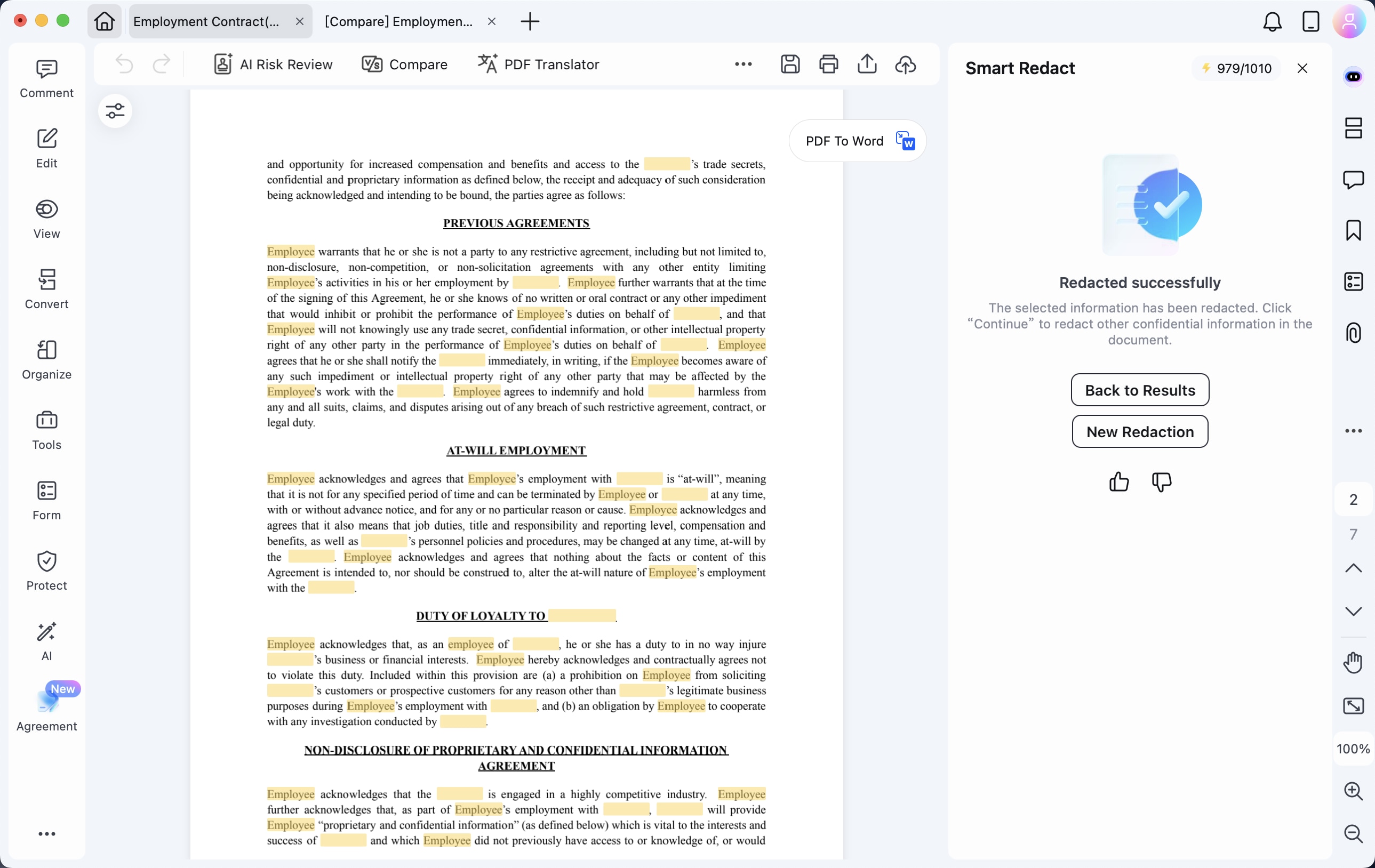
Task: Give thumbs down feedback
Action: click(1162, 482)
